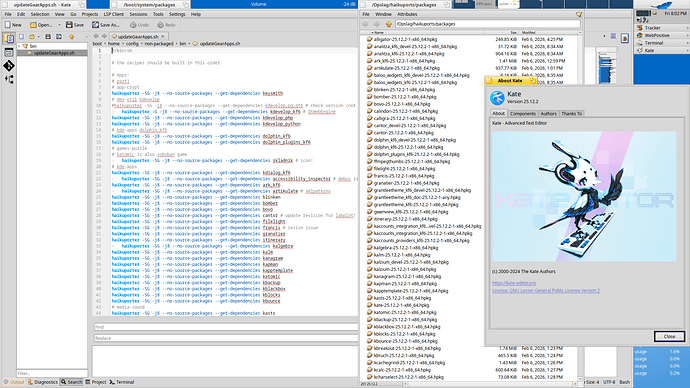Click 'boot' in the breadcrumb path

coord(97,44)
